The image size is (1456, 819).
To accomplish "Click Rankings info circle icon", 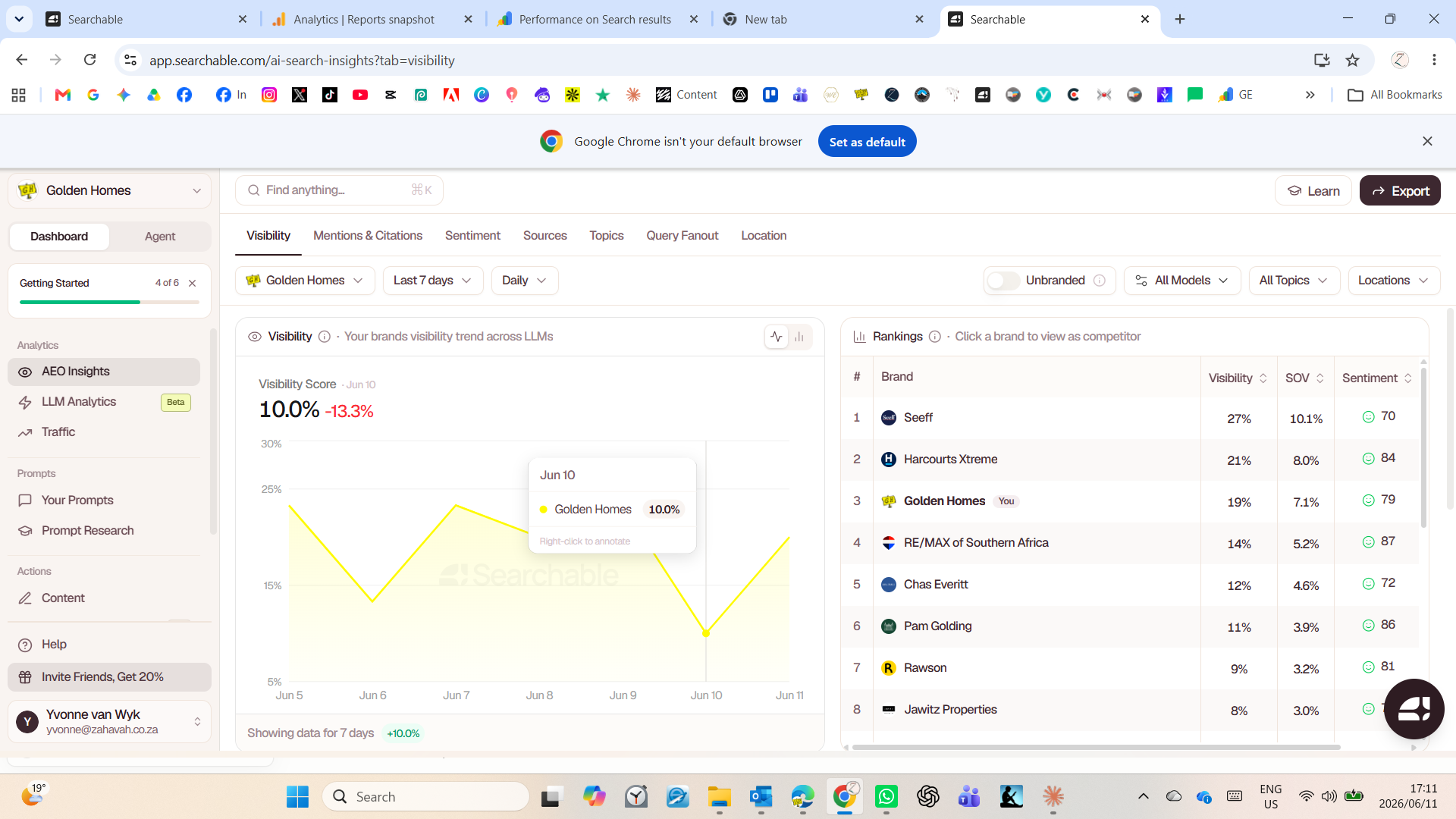I will click(x=935, y=337).
